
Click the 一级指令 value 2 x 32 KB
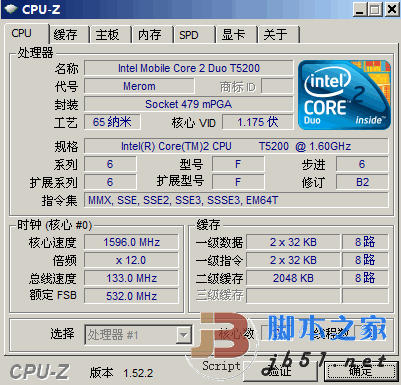[x=293, y=260]
